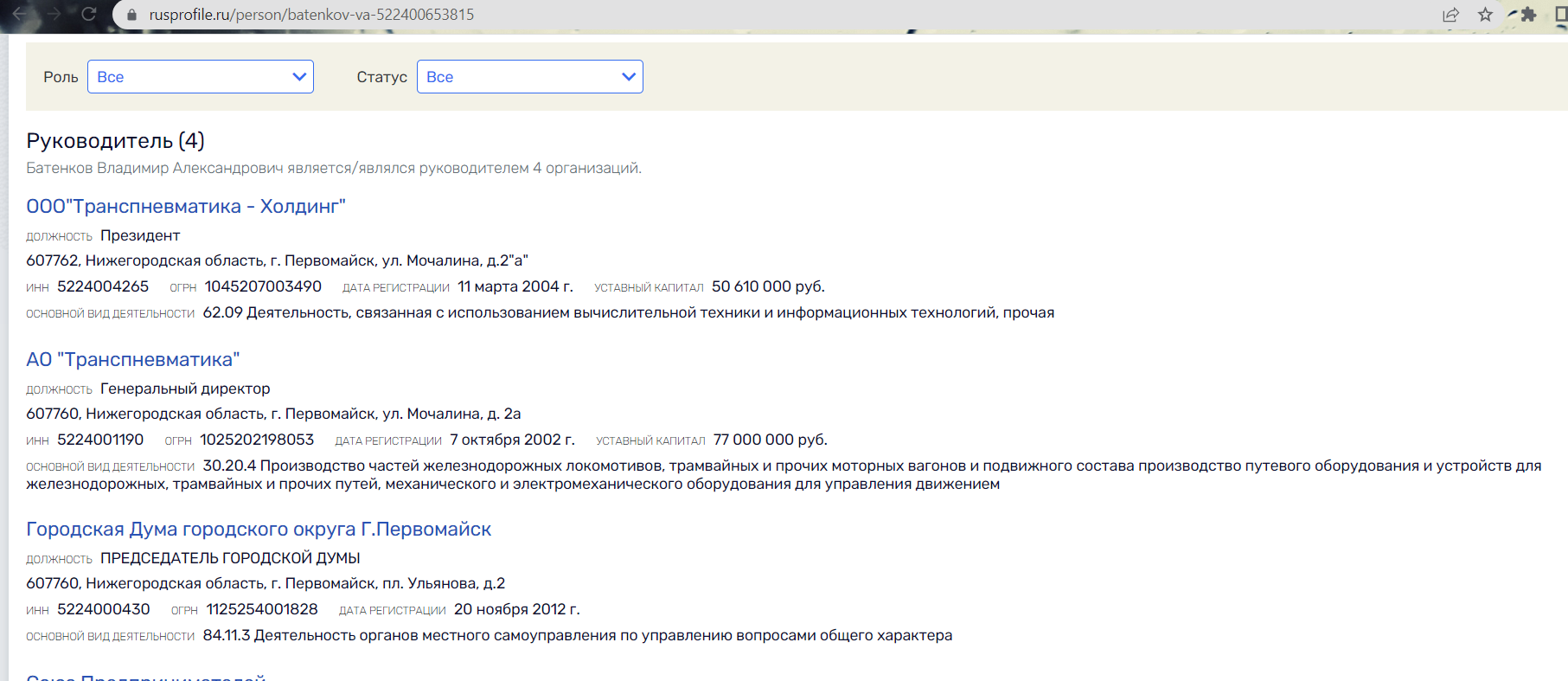The image size is (1568, 681).
Task: Click INN value 5224004265
Action: 103,286
